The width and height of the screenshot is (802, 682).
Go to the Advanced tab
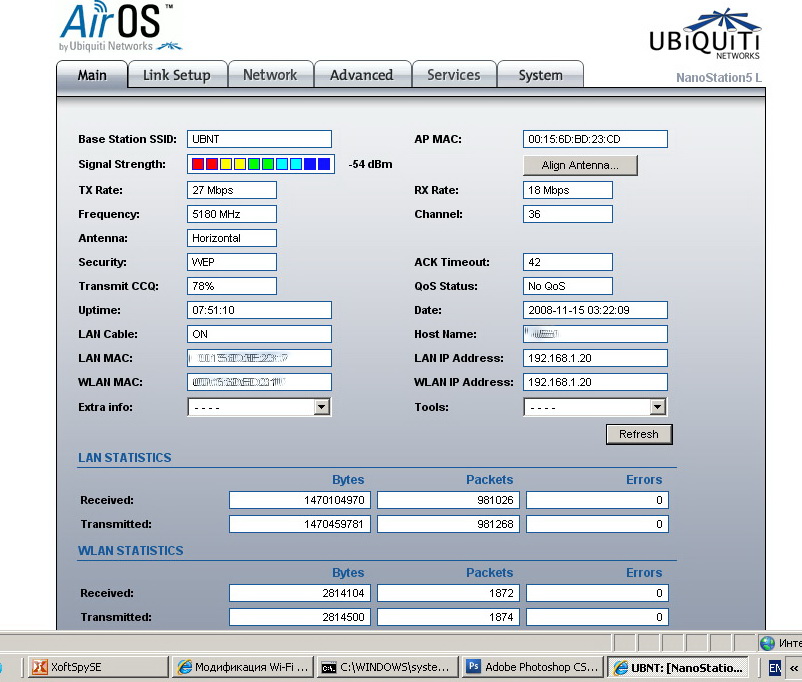361,75
